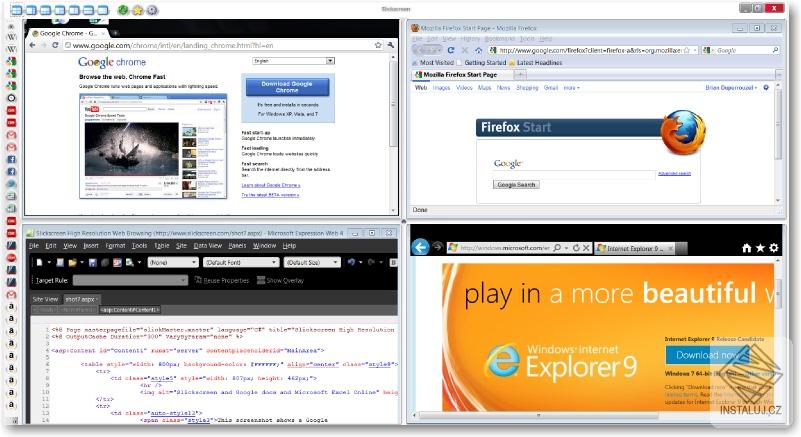Click the favorites star in Internet Explorer
This screenshot has width=801, height=437.
click(x=760, y=248)
